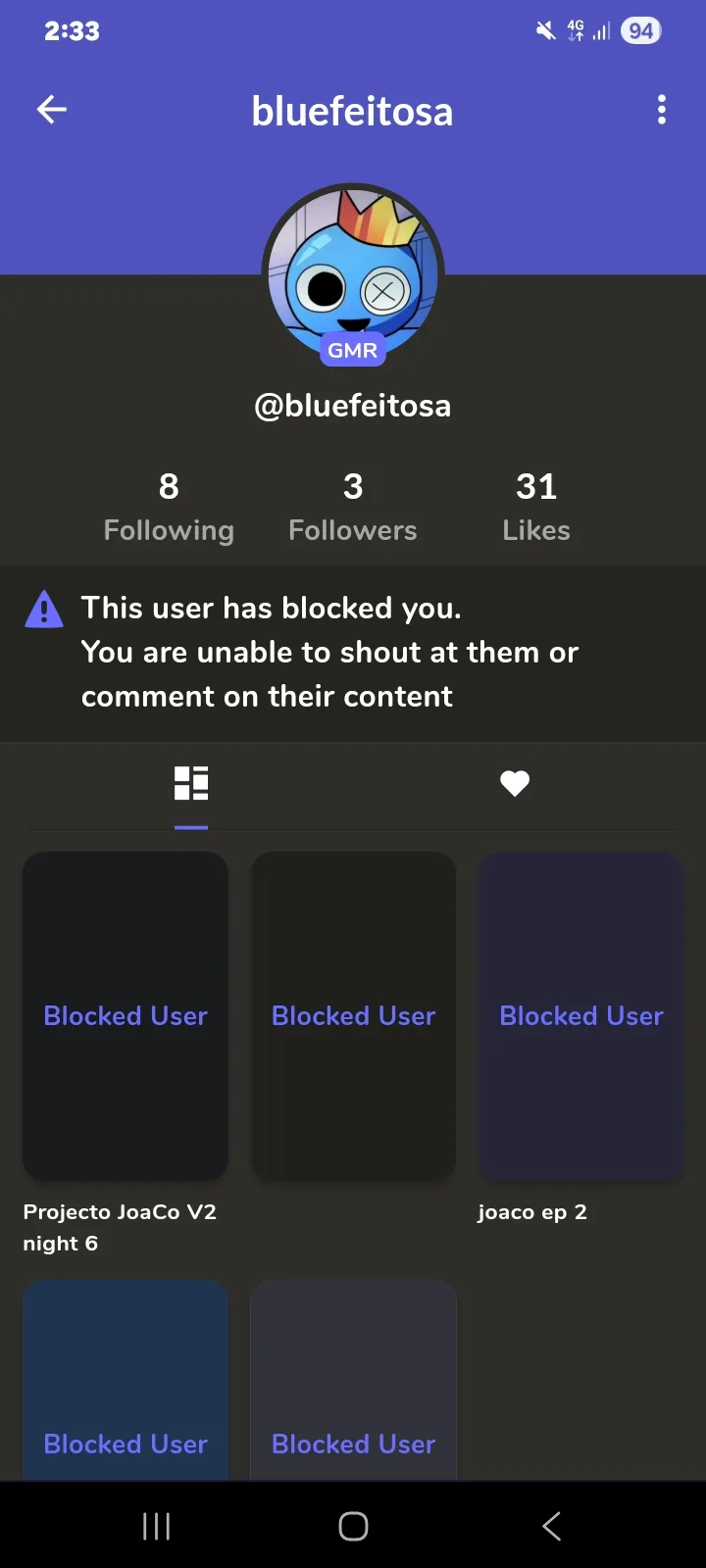Open the Followers list
The height and width of the screenshot is (1568, 706).
(353, 508)
